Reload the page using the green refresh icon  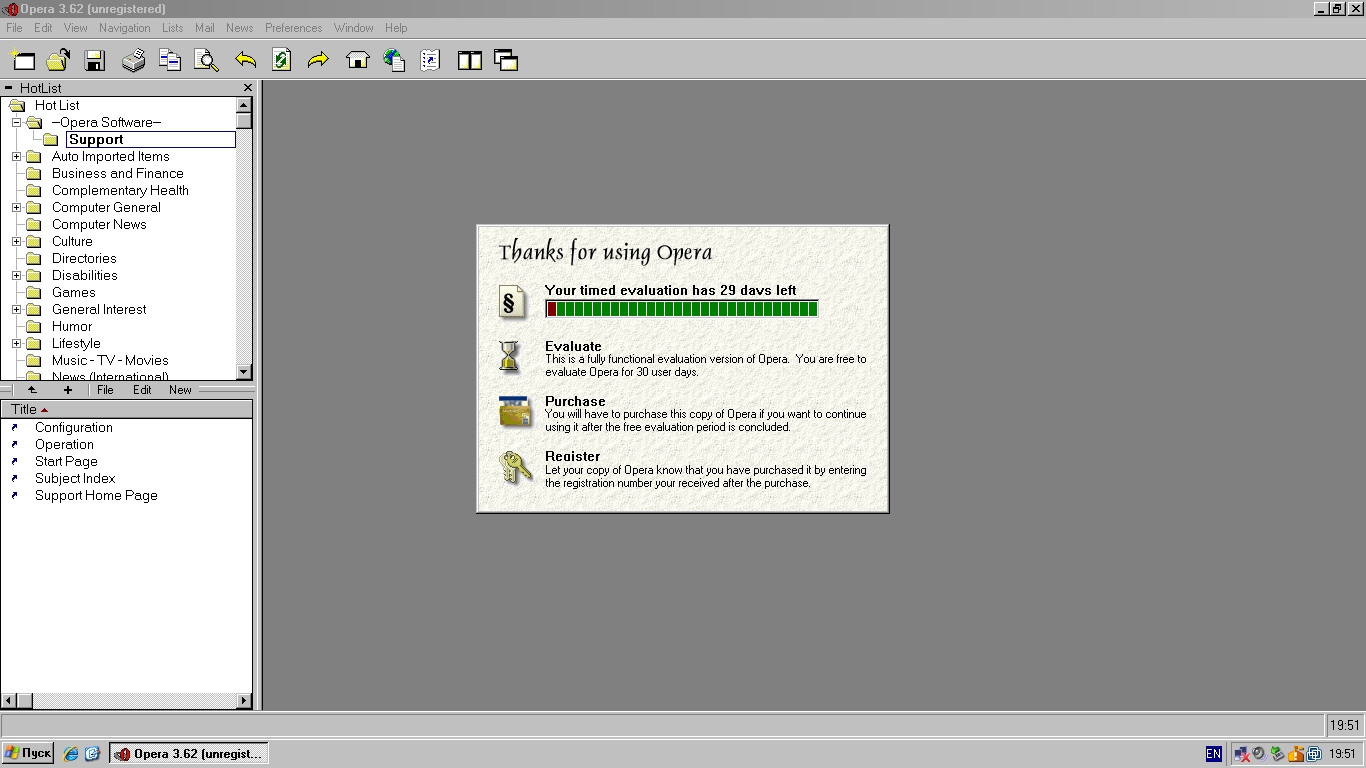282,61
